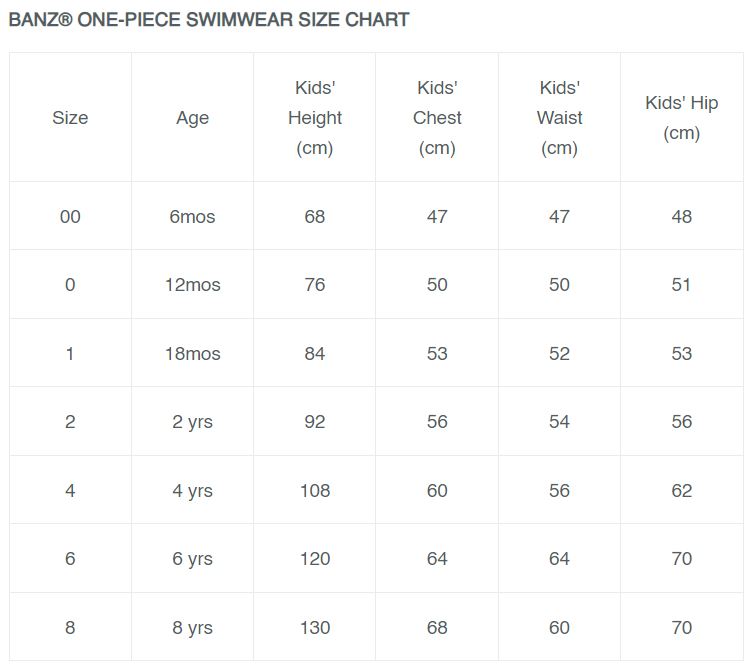
Task: Select the height value 84 cell
Action: click(x=315, y=354)
